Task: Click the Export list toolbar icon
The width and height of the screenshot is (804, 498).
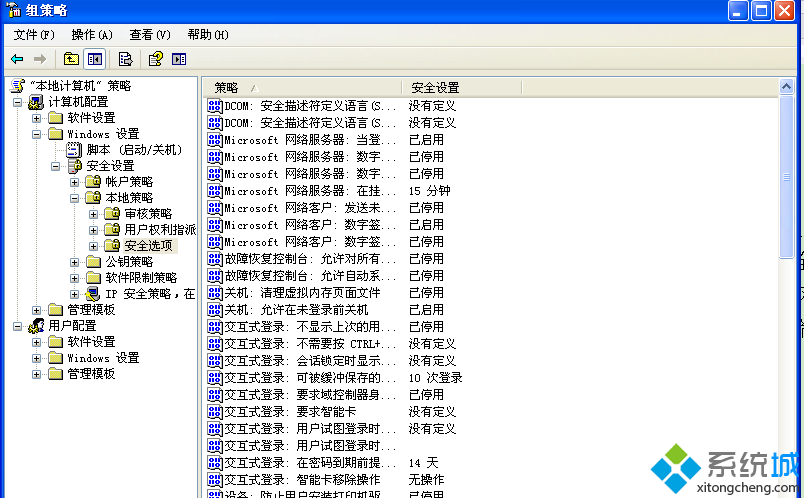Action: (x=125, y=59)
